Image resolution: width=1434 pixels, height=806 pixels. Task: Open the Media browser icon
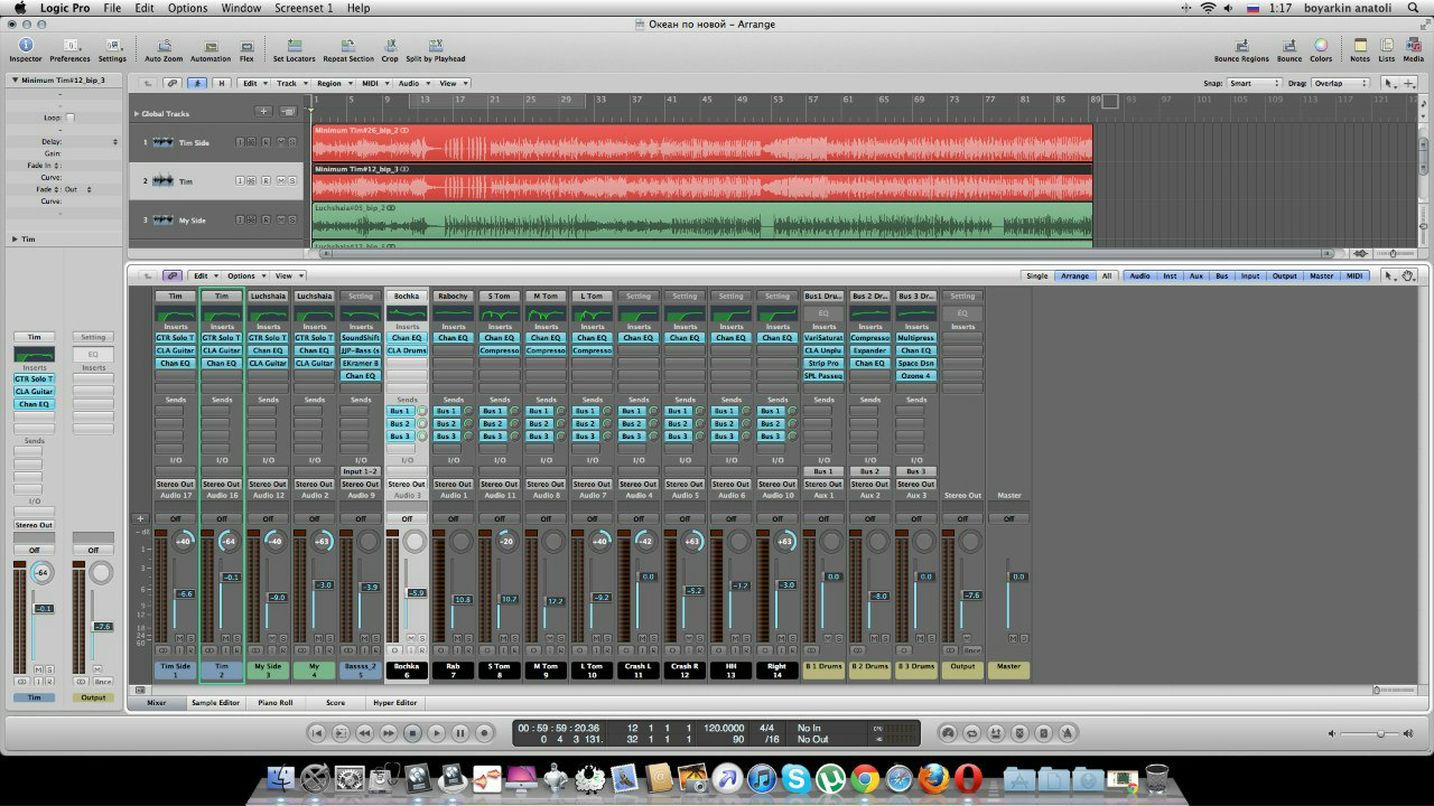(1413, 46)
